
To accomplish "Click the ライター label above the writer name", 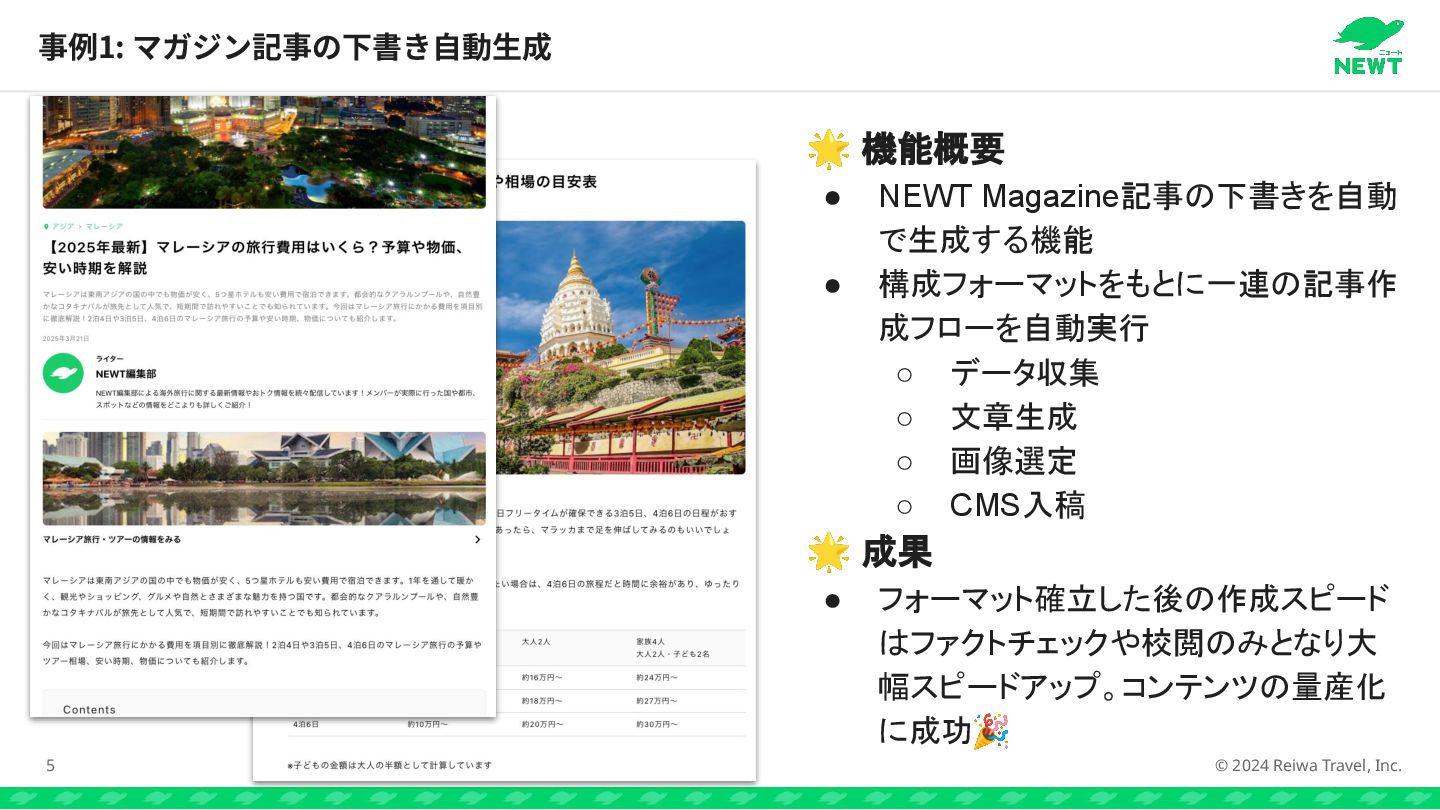I will click(110, 358).
